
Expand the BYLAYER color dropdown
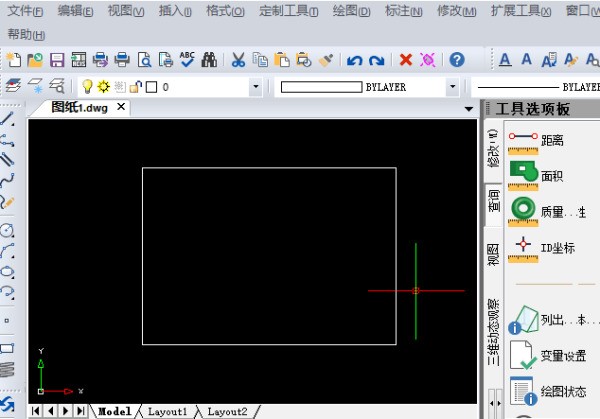(453, 87)
